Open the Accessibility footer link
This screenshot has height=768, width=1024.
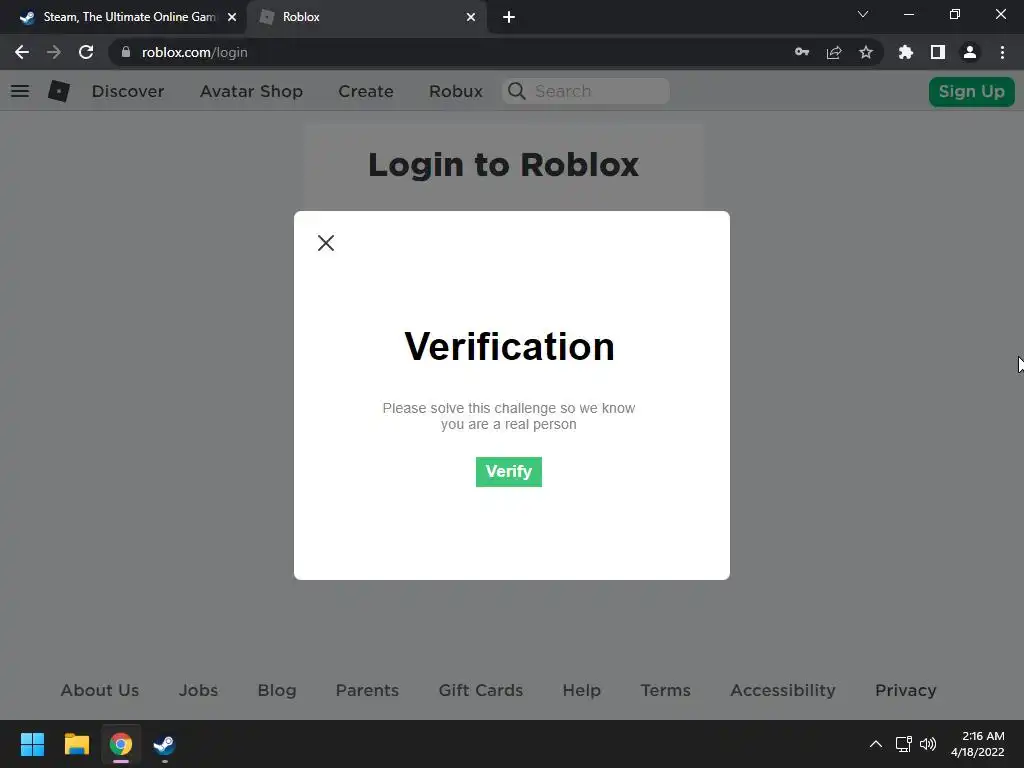(782, 690)
